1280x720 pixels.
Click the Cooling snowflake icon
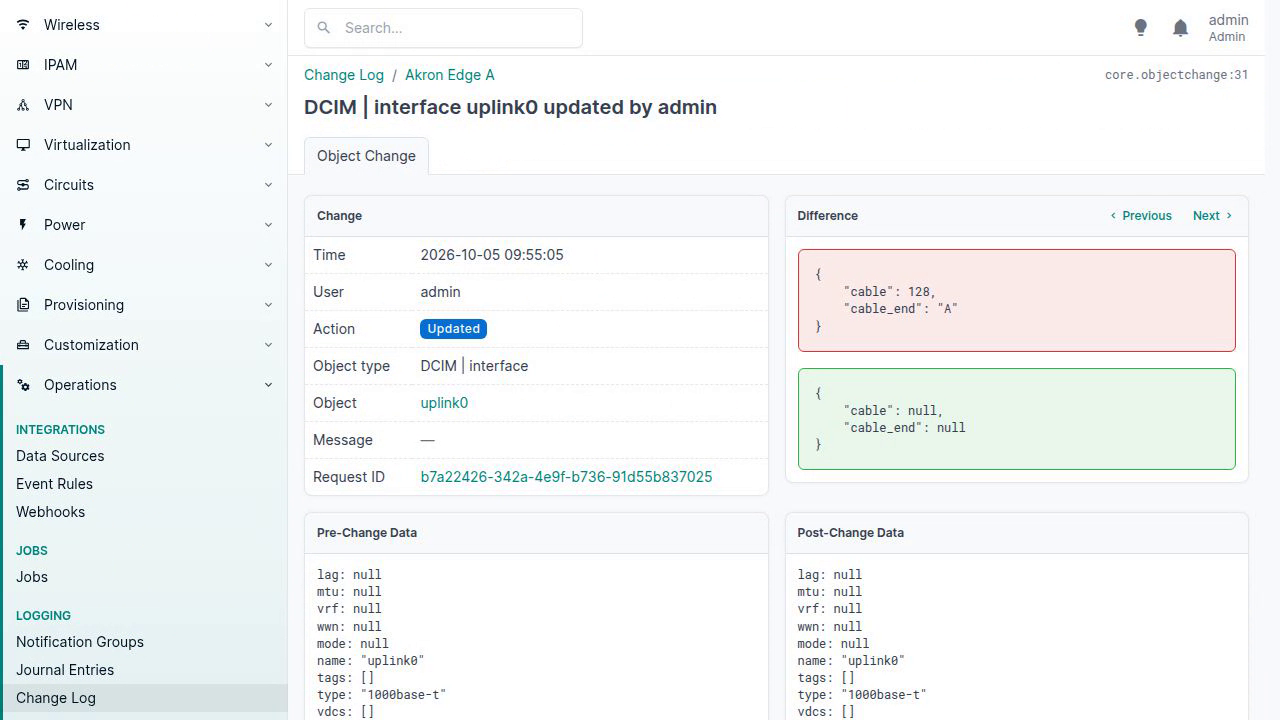(x=23, y=265)
